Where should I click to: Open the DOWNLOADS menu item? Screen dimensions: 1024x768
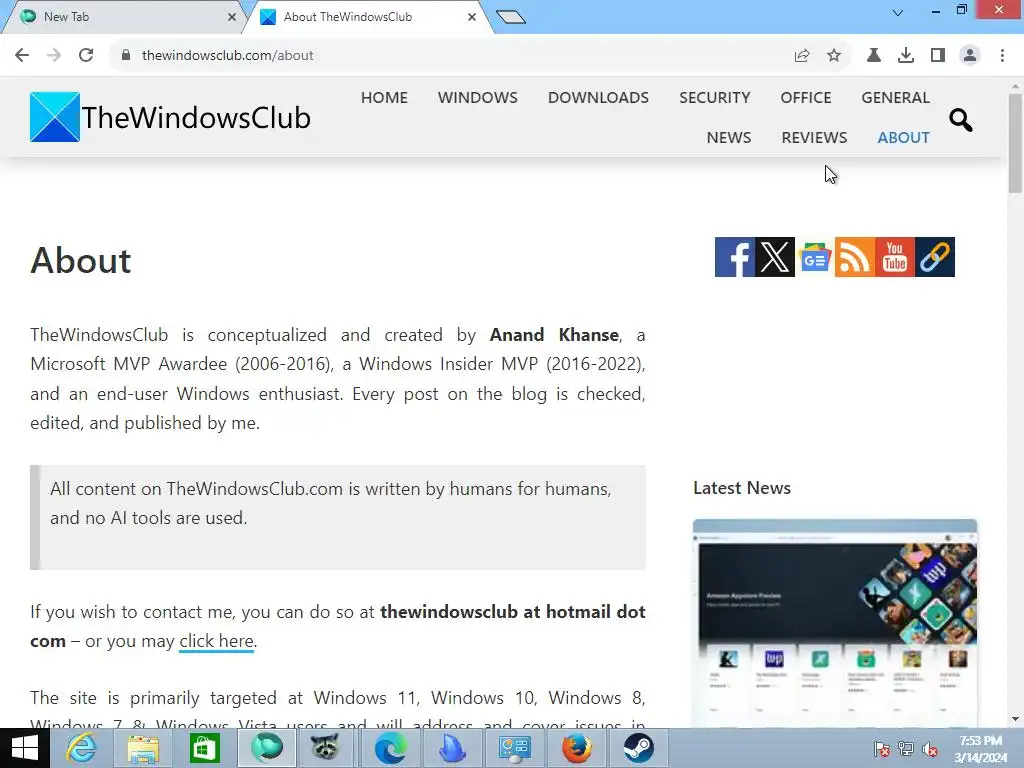pyautogui.click(x=598, y=97)
